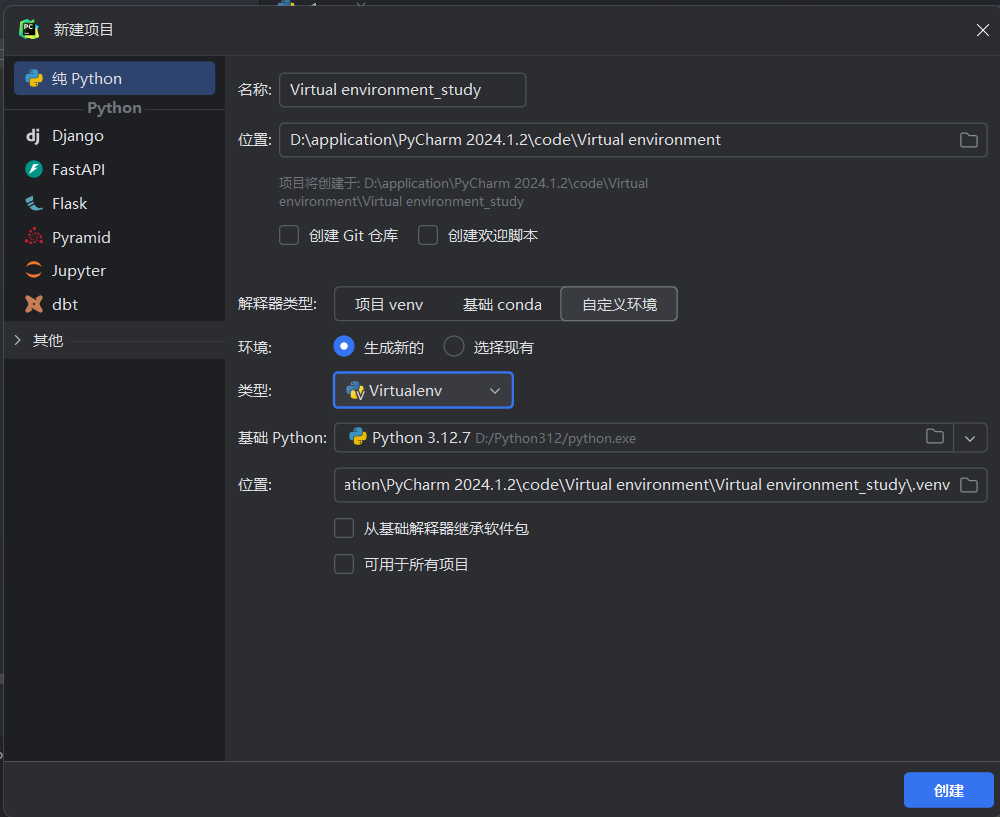Screen dimensions: 1000x817
Task: Select 纯 Python project type
Action: pyautogui.click(x=115, y=78)
